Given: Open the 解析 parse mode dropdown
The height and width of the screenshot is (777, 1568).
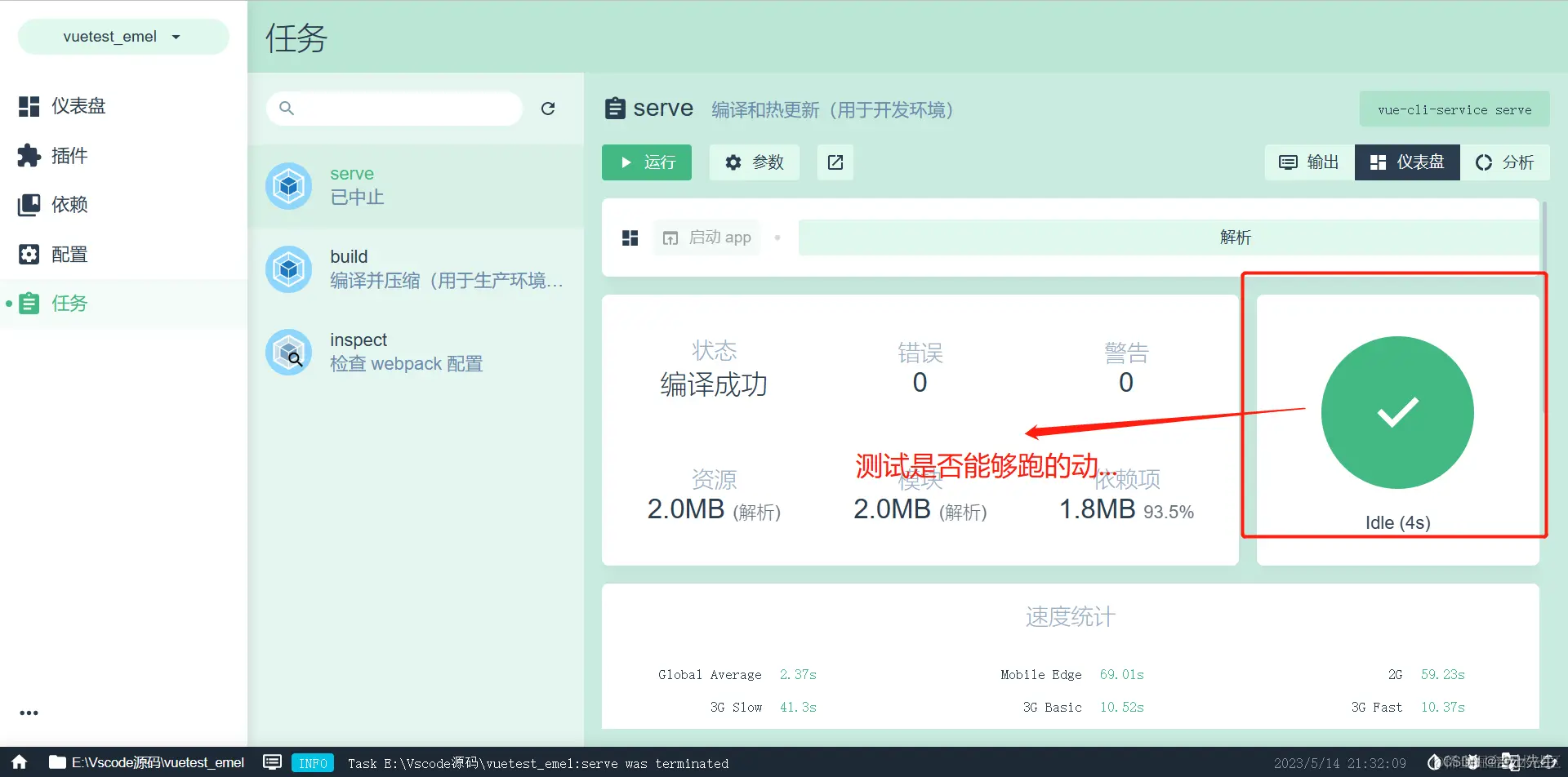Looking at the screenshot, I should tap(1235, 237).
